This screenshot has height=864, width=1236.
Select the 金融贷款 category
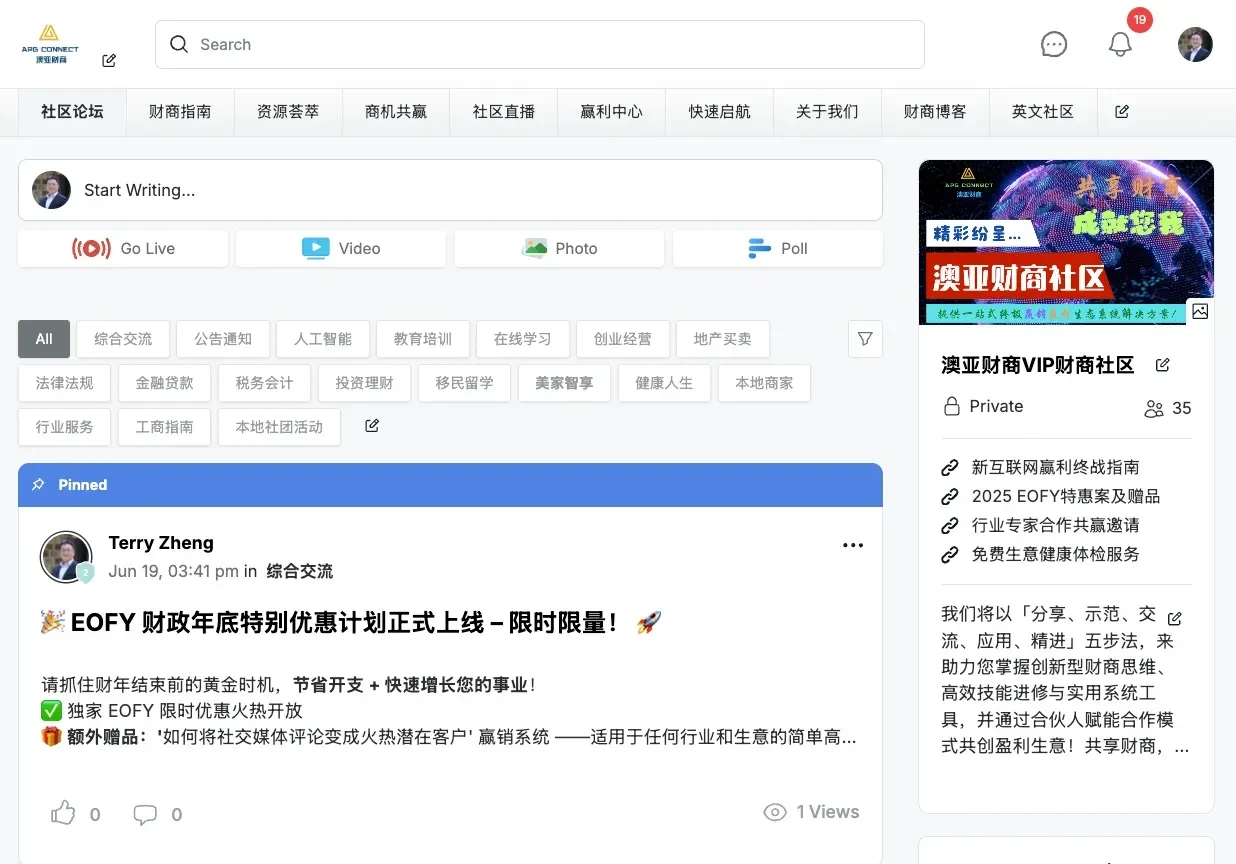(x=165, y=383)
